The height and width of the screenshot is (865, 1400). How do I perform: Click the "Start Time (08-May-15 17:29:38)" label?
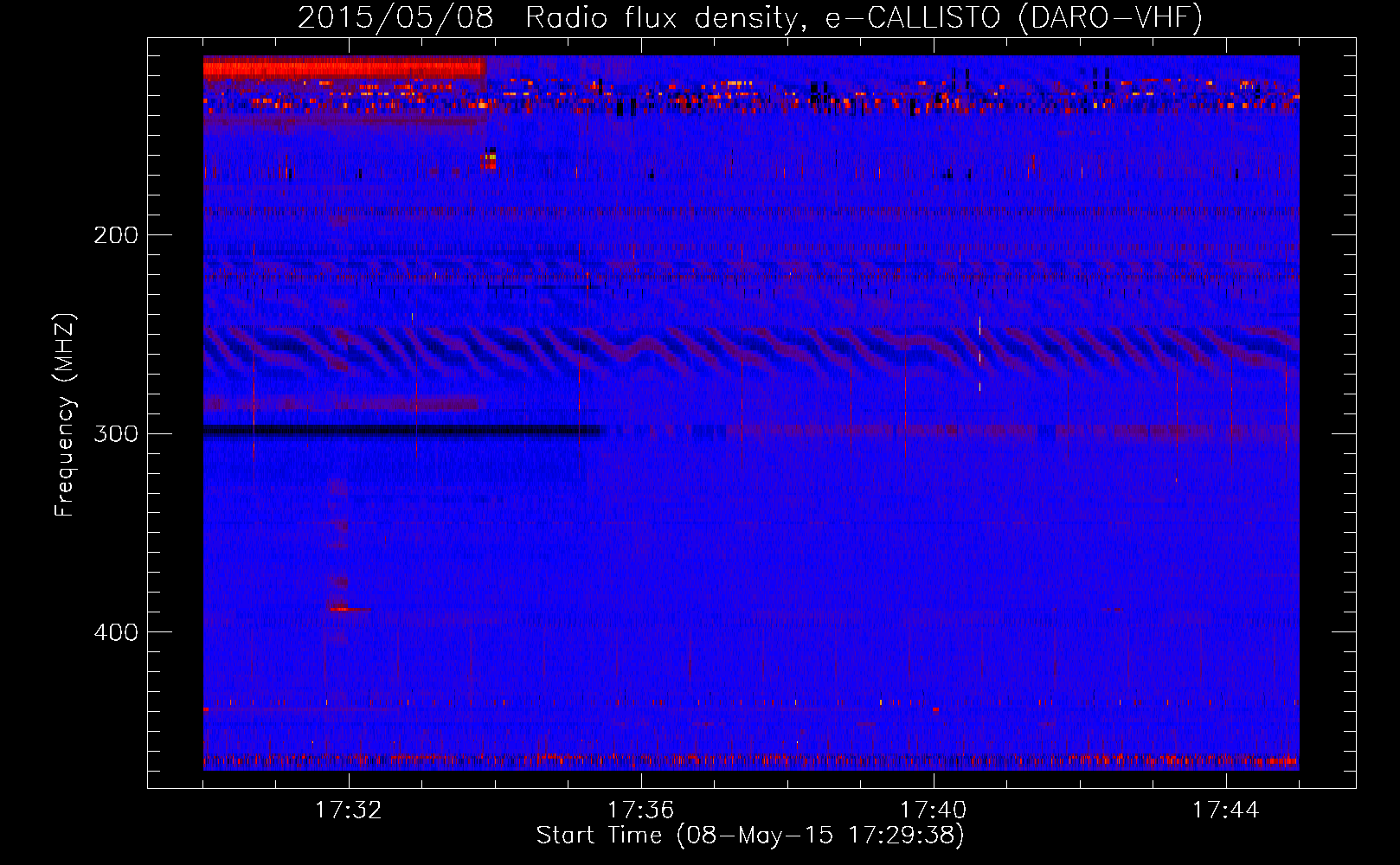coord(750,836)
